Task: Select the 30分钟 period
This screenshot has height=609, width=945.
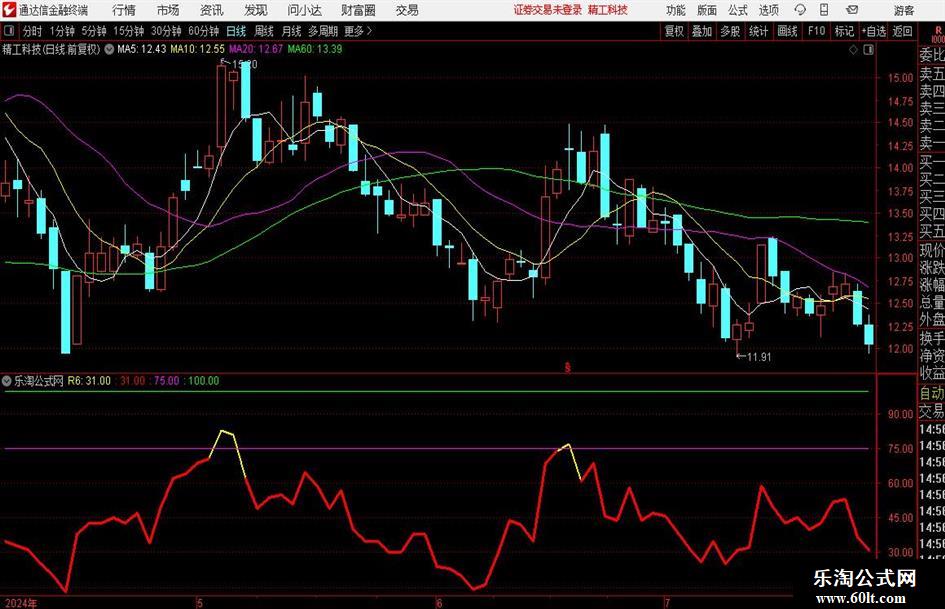Action: click(166, 31)
